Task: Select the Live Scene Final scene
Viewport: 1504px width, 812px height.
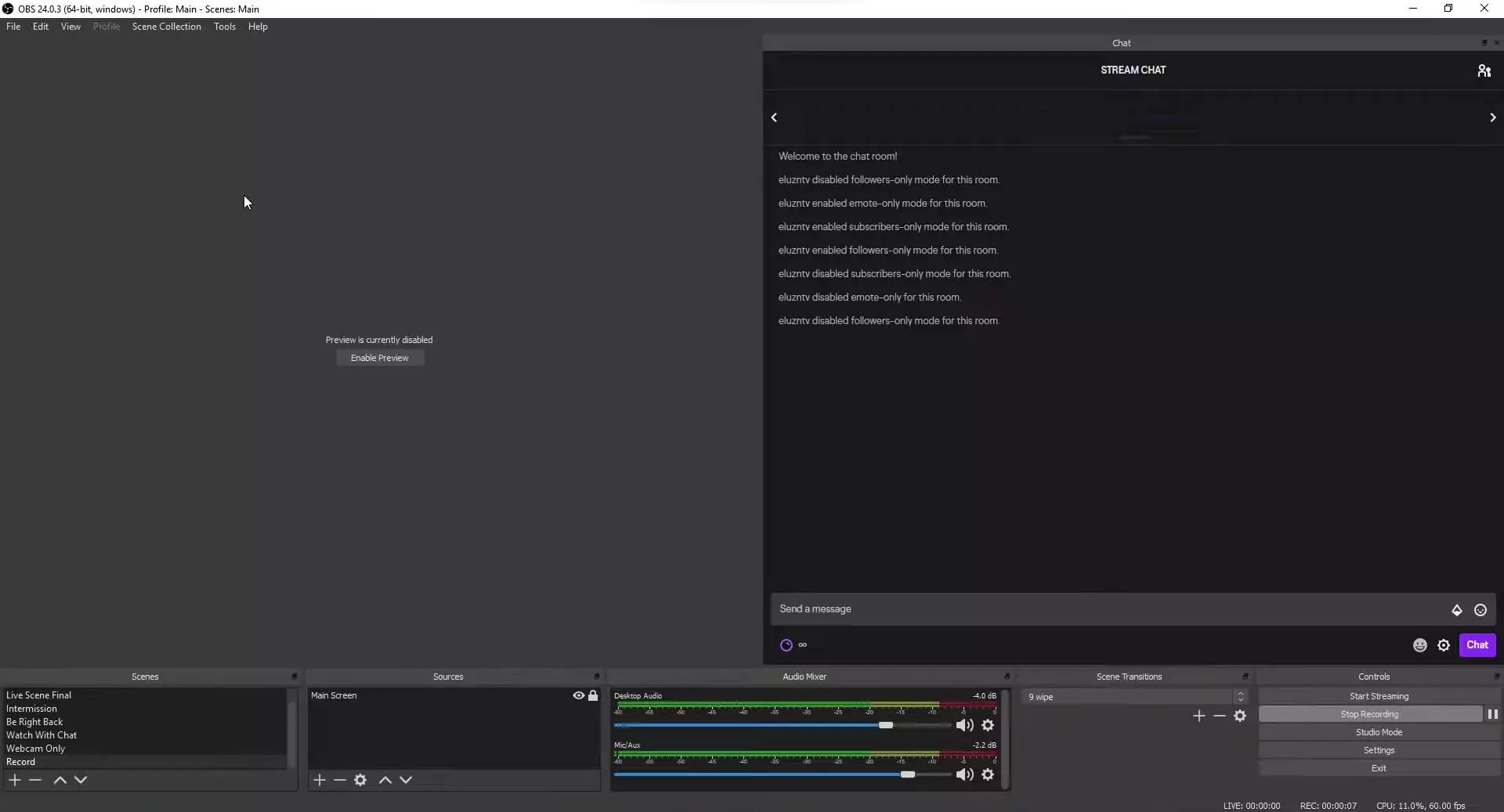Action: [146, 695]
